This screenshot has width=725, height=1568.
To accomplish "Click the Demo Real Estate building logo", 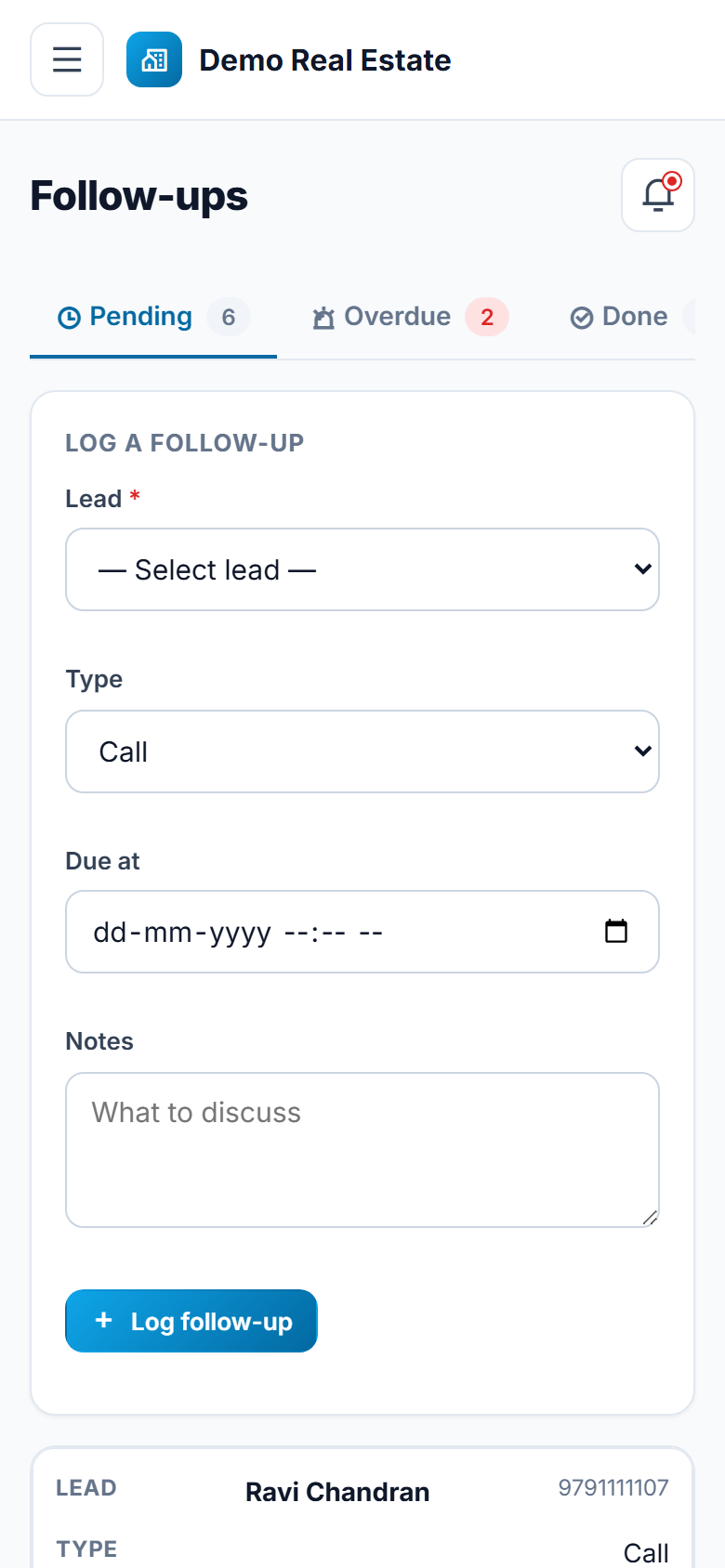I will (154, 59).
